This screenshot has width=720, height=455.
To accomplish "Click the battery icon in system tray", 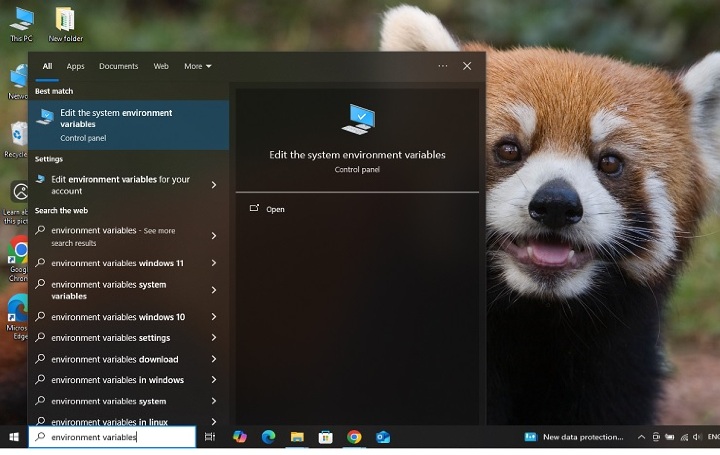I will click(669, 437).
